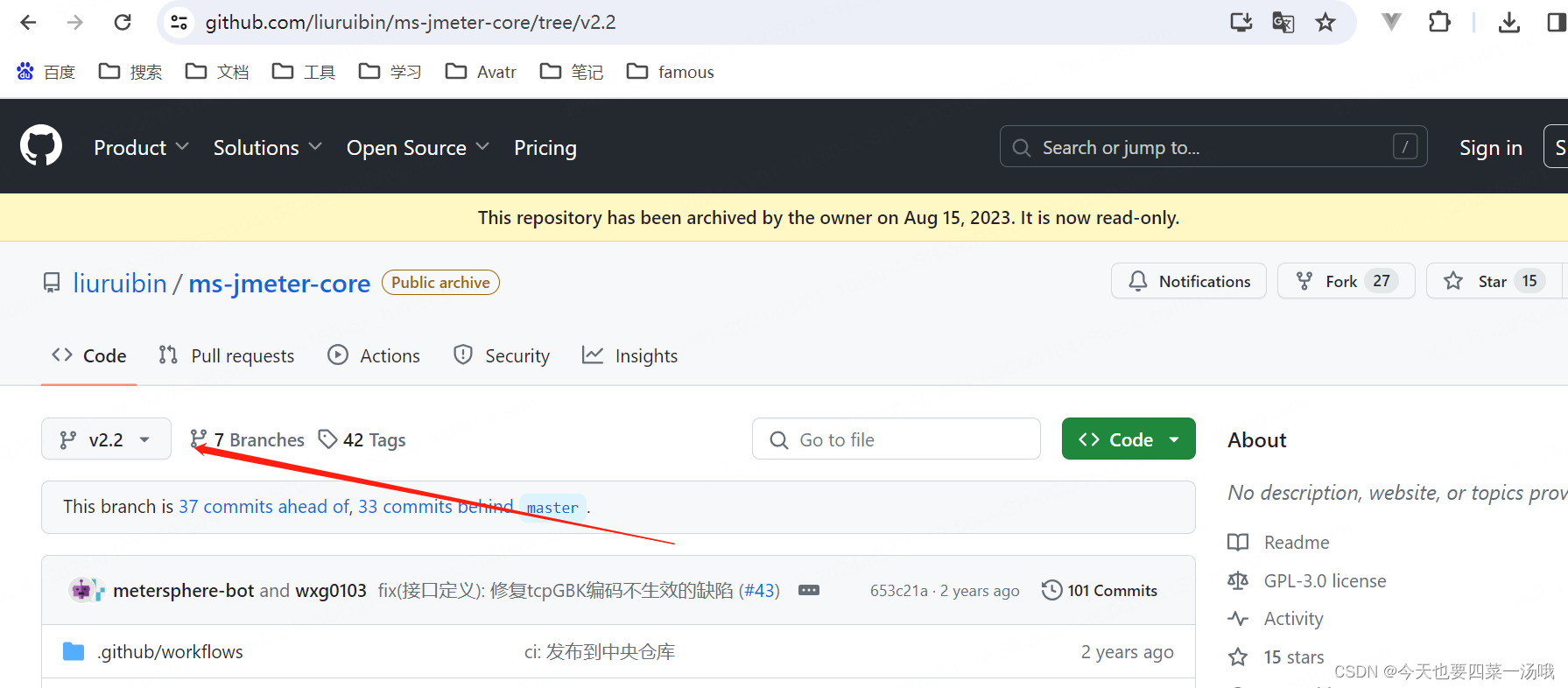This screenshot has width=1568, height=688.
Task: Open the 百度 bookmark
Action: click(x=46, y=72)
